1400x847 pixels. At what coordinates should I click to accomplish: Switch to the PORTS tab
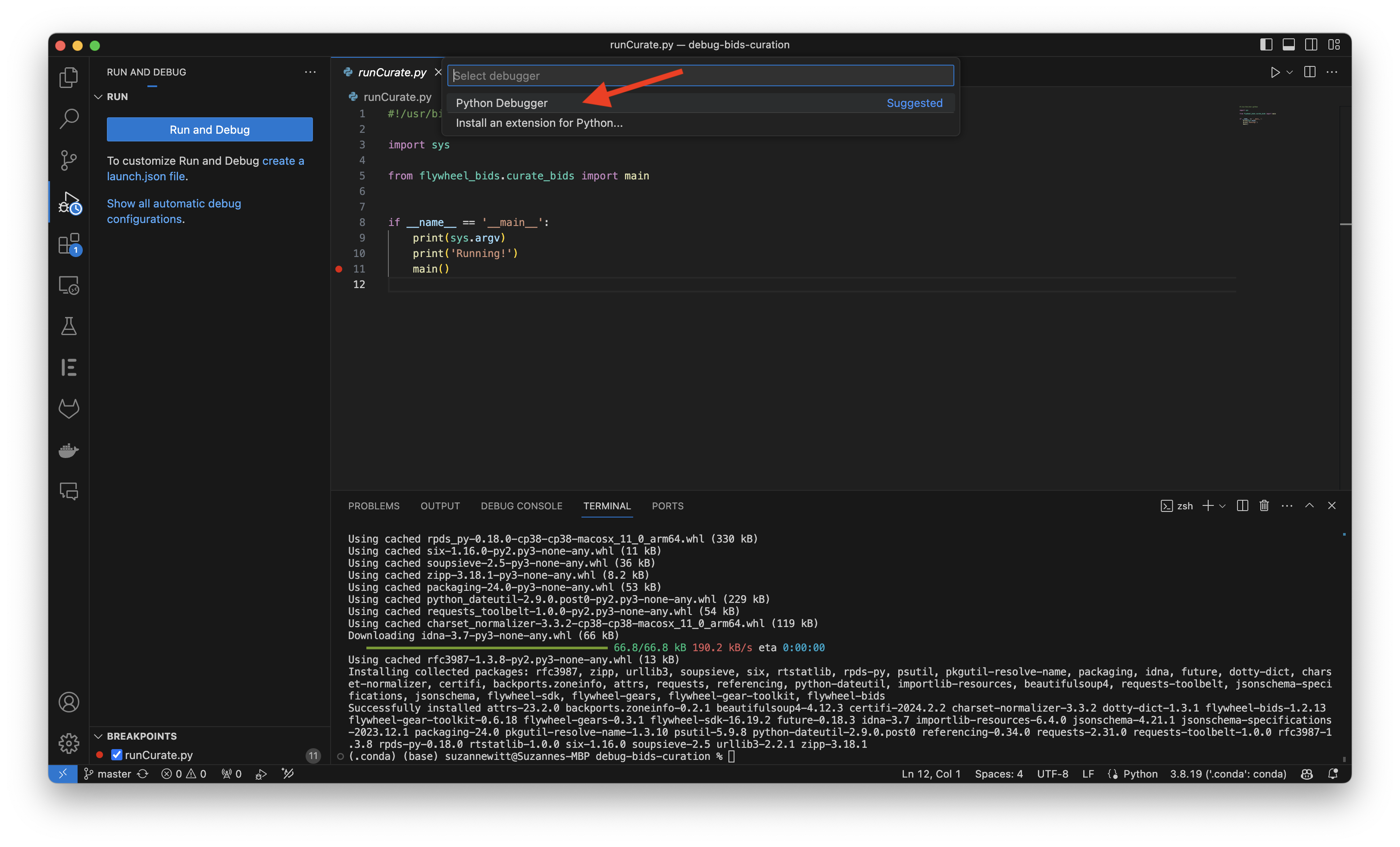pos(667,505)
